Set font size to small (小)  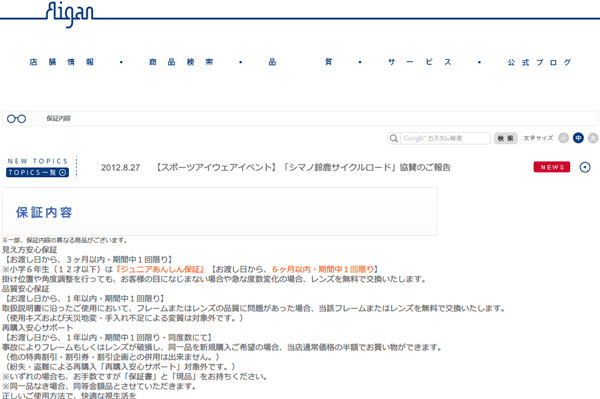pos(563,138)
